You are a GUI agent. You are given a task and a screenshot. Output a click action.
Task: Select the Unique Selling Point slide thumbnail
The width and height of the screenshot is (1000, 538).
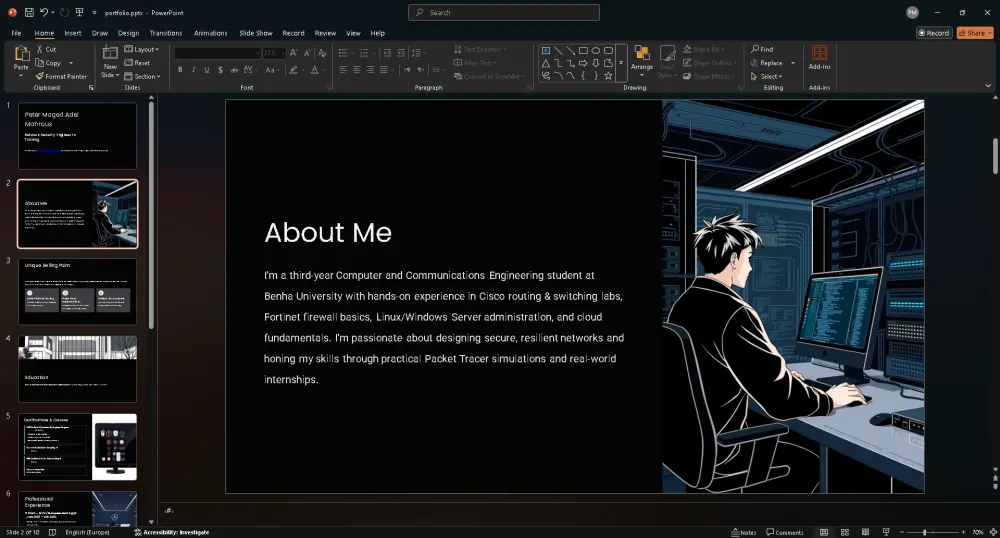77,291
